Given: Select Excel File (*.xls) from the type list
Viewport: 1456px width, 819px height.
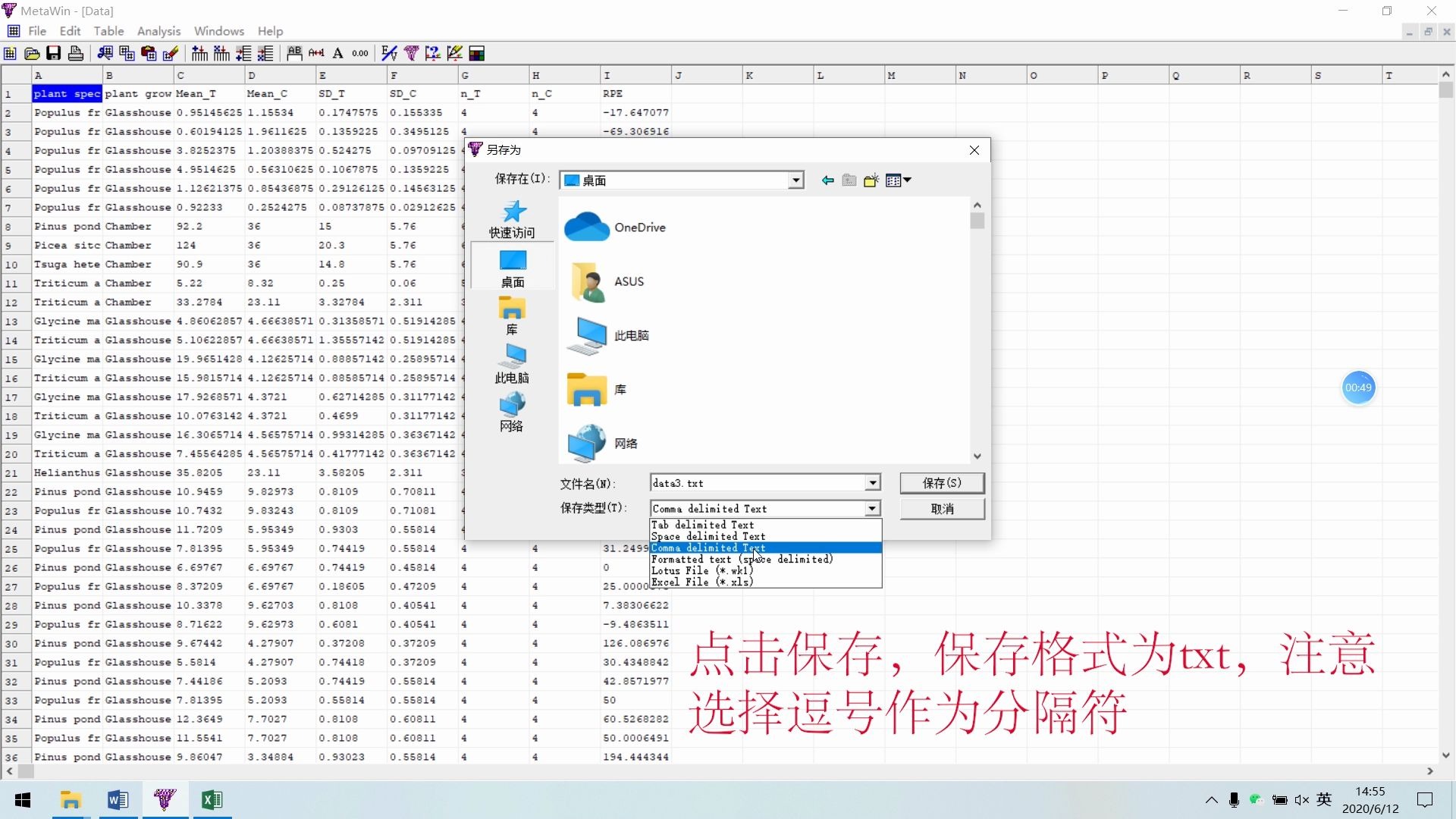Looking at the screenshot, I should pos(701,582).
